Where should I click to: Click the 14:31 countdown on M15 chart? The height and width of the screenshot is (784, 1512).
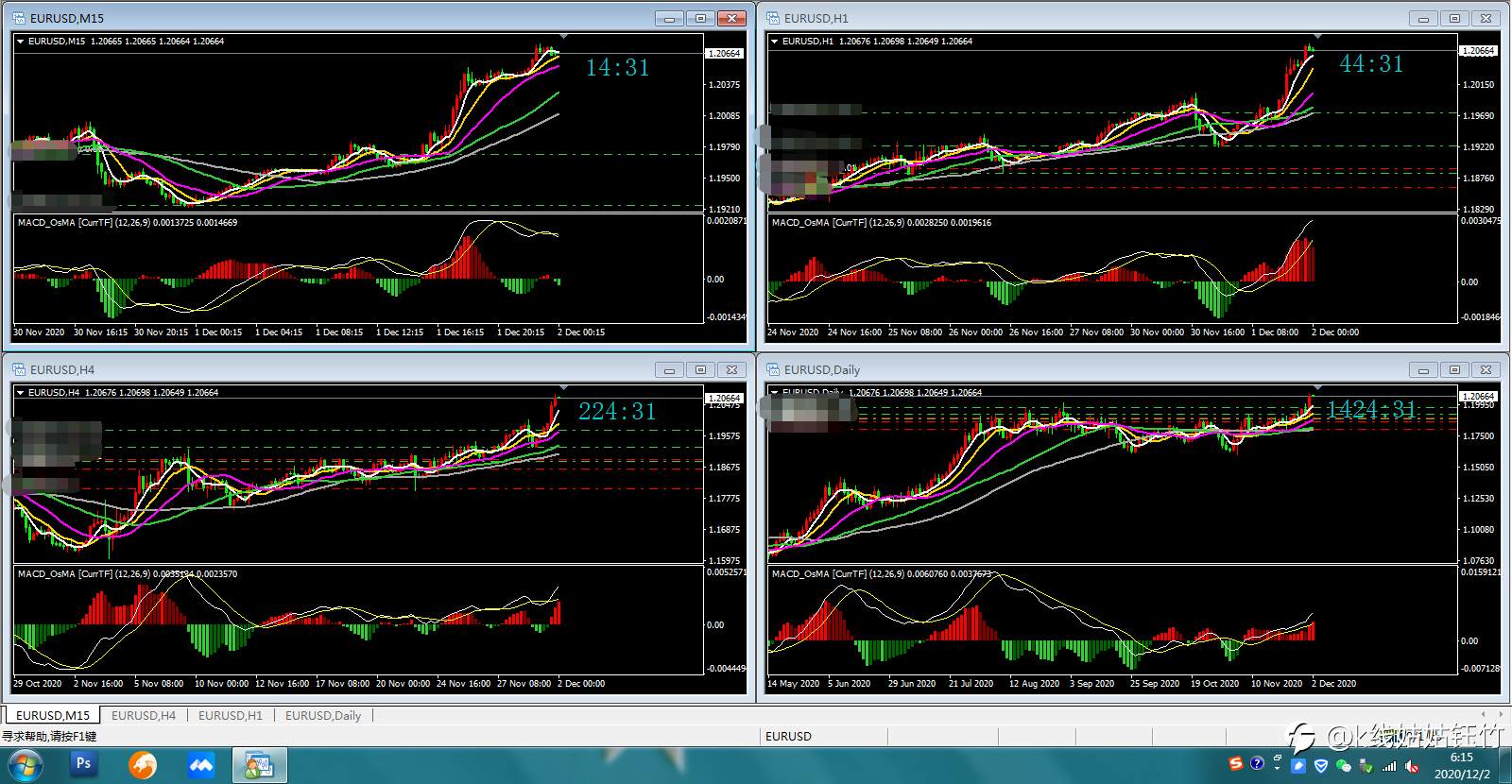(x=618, y=67)
